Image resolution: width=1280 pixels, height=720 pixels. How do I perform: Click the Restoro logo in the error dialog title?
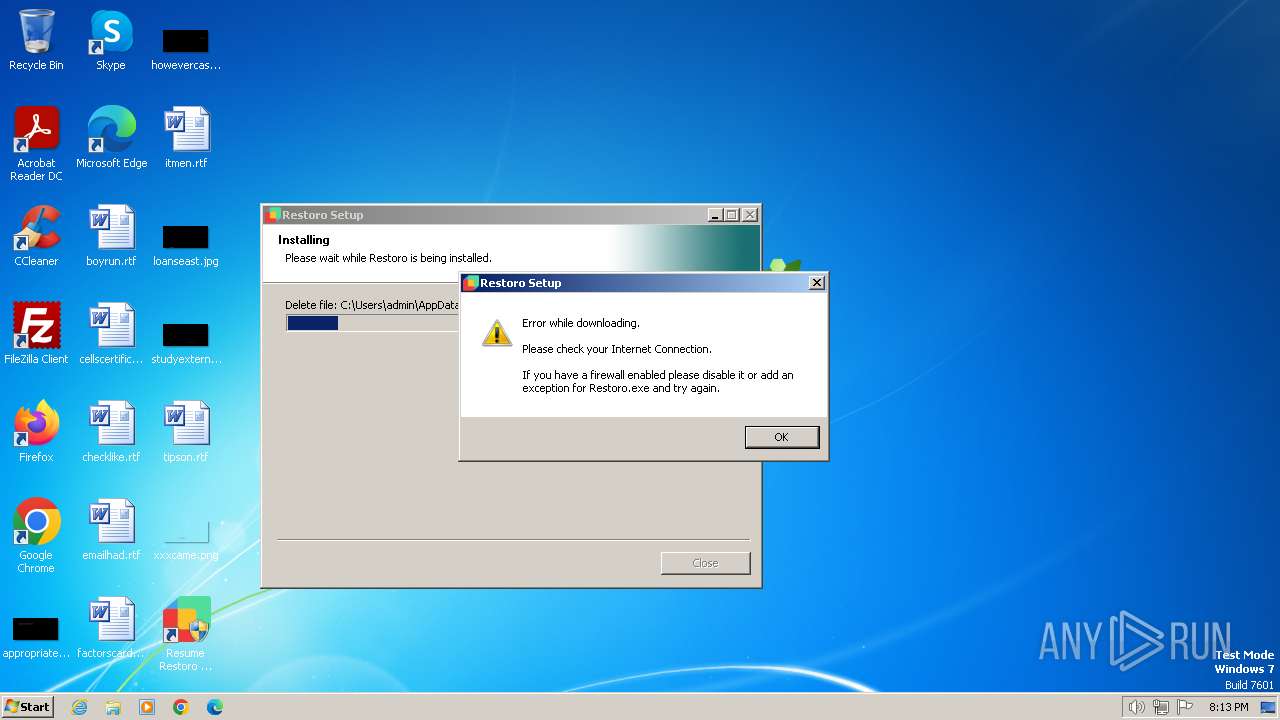click(471, 283)
